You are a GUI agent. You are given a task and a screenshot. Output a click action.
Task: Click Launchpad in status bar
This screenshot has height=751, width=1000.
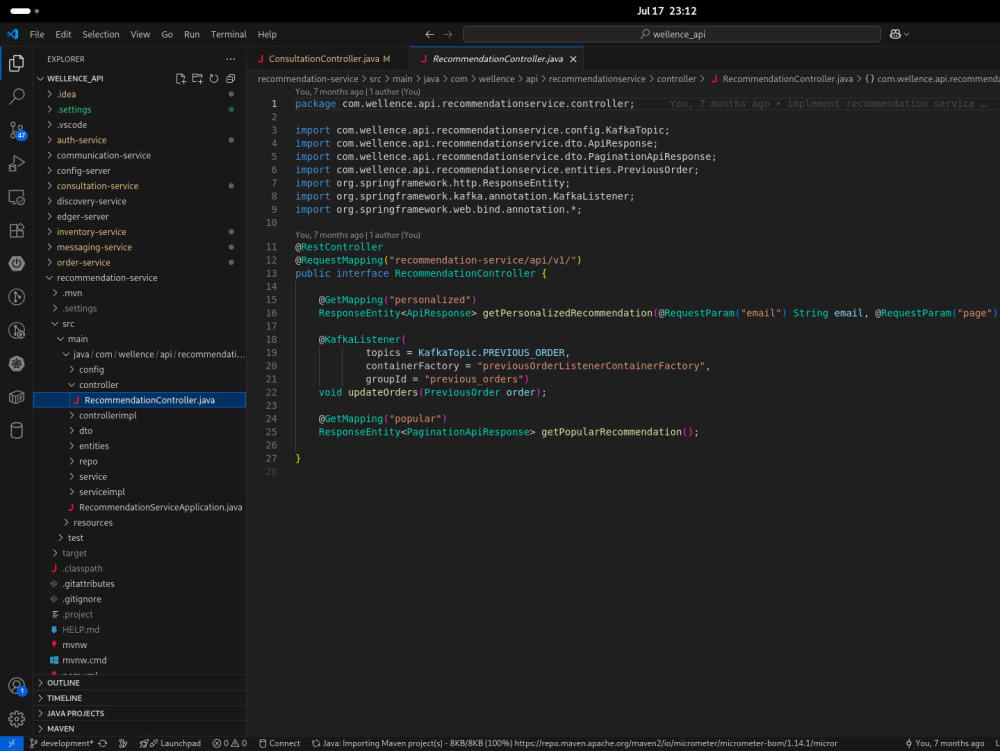[x=170, y=743]
